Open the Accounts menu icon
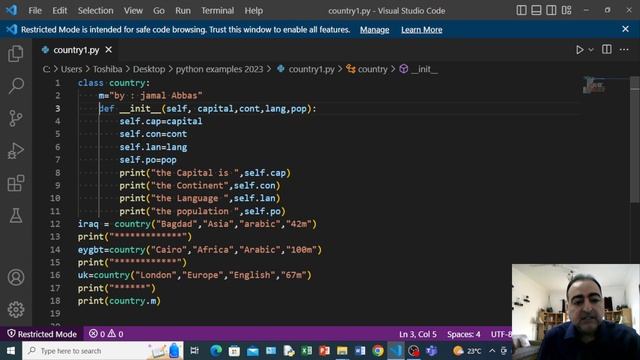Image resolution: width=640 pixels, height=360 pixels. coord(16,277)
